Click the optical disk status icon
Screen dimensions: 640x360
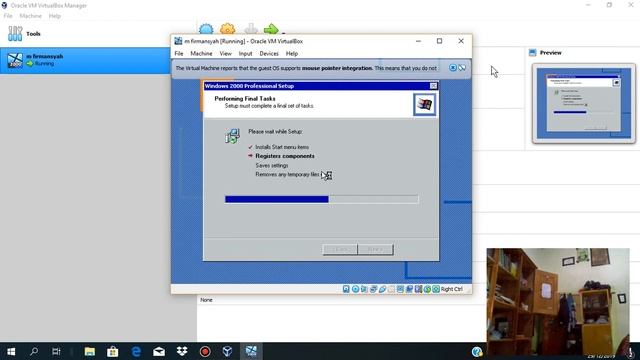coord(356,289)
